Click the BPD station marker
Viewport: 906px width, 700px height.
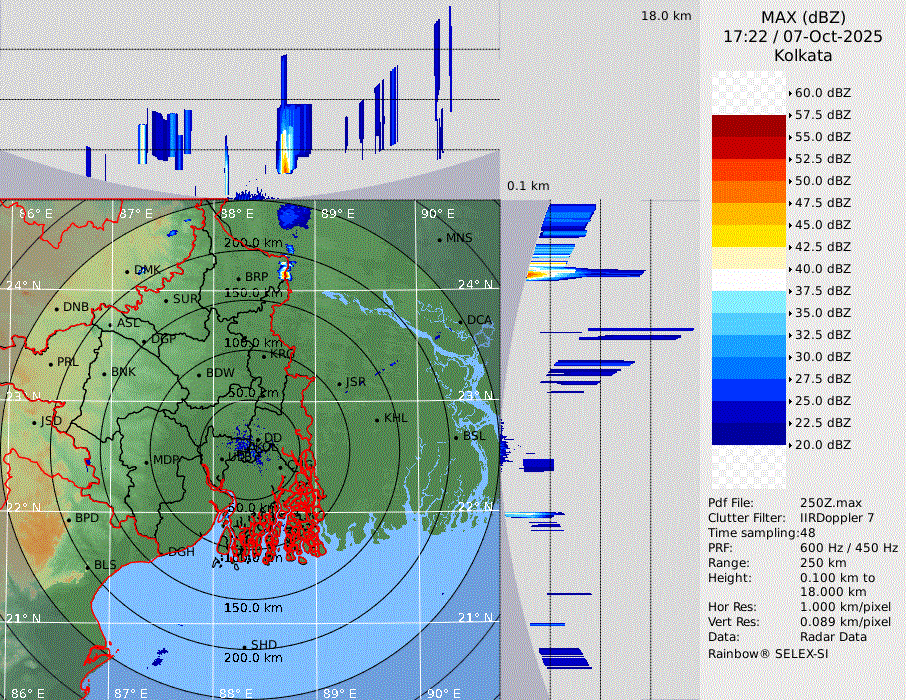click(68, 520)
